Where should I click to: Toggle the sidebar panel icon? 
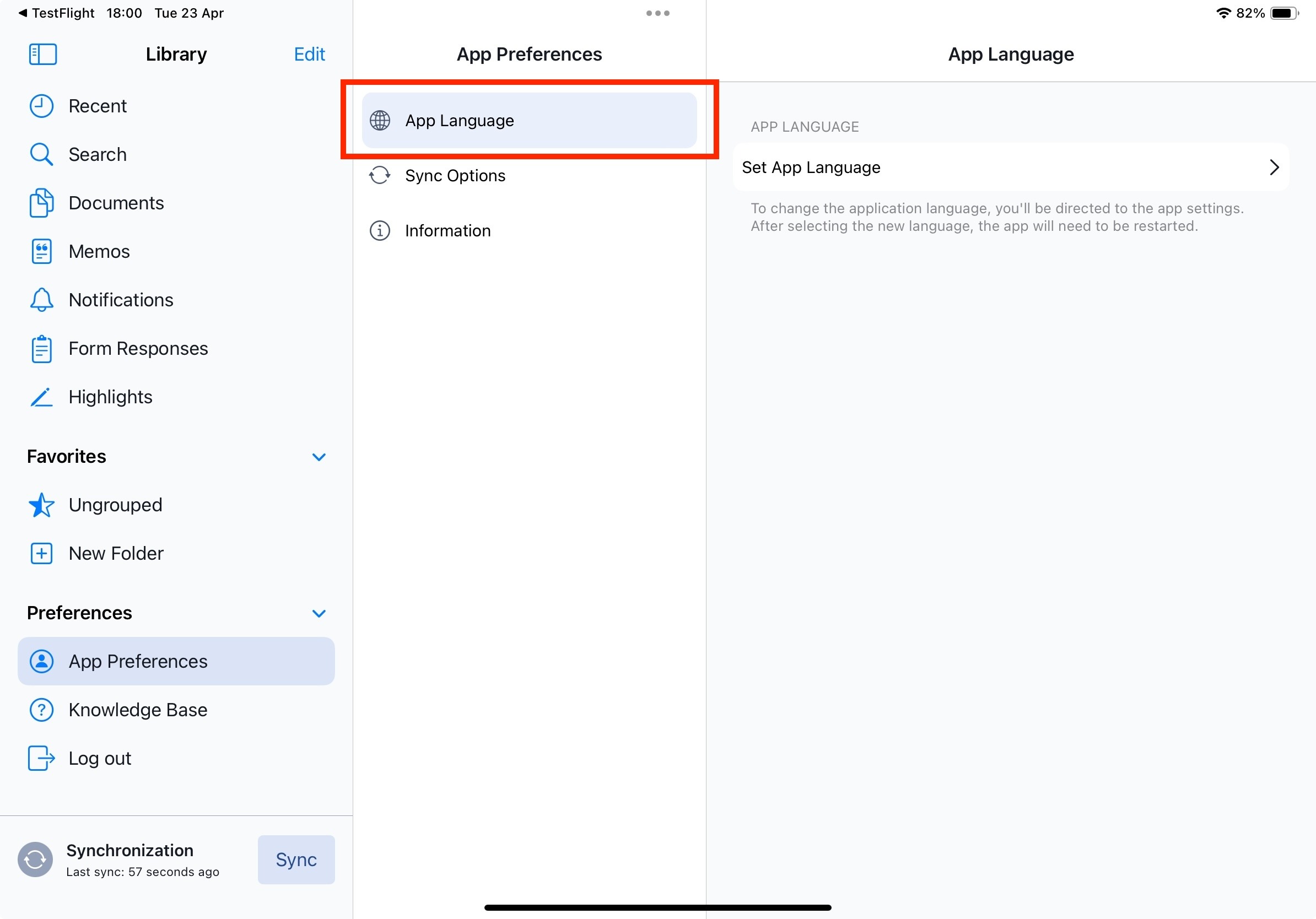tap(42, 55)
